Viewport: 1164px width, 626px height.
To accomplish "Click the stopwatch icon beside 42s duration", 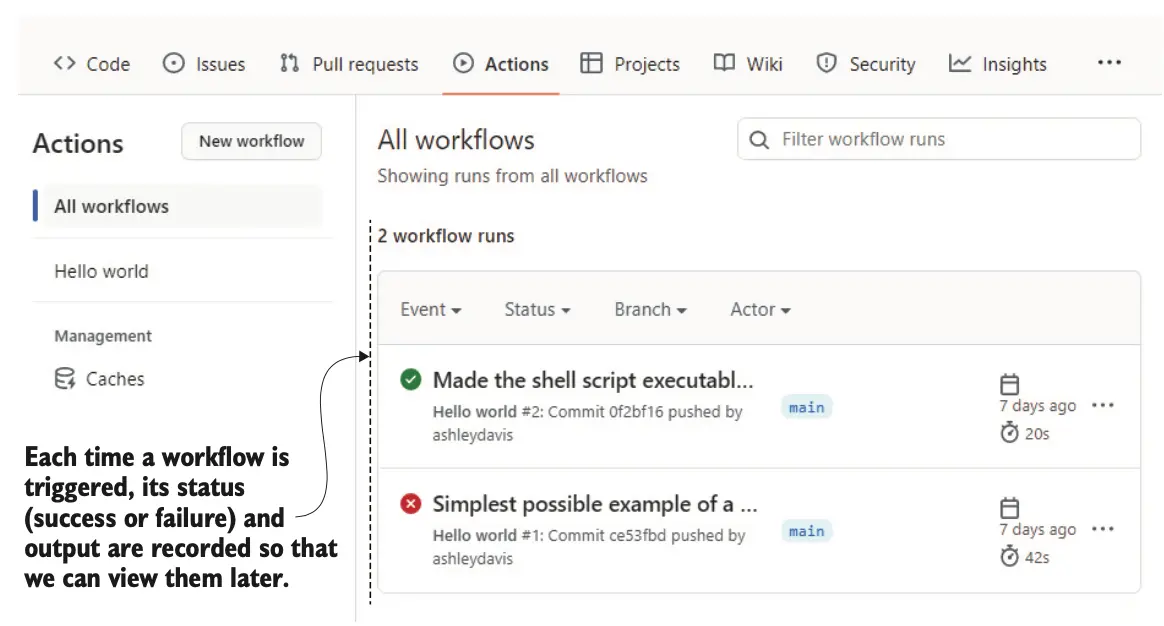I will pyautogui.click(x=1010, y=557).
